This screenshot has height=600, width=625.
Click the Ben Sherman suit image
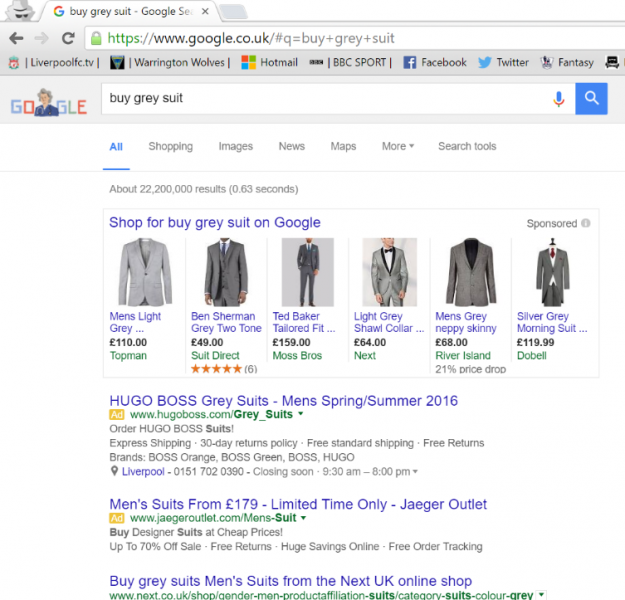pyautogui.click(x=226, y=272)
